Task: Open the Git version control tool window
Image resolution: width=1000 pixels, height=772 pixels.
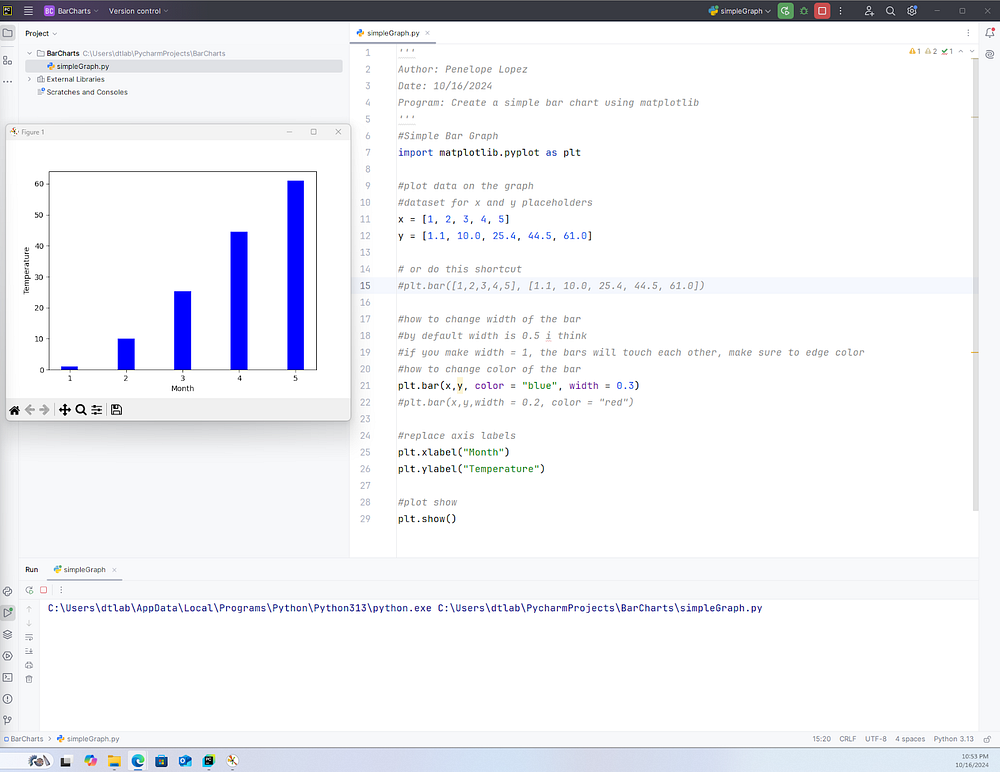Action: [x=8, y=720]
